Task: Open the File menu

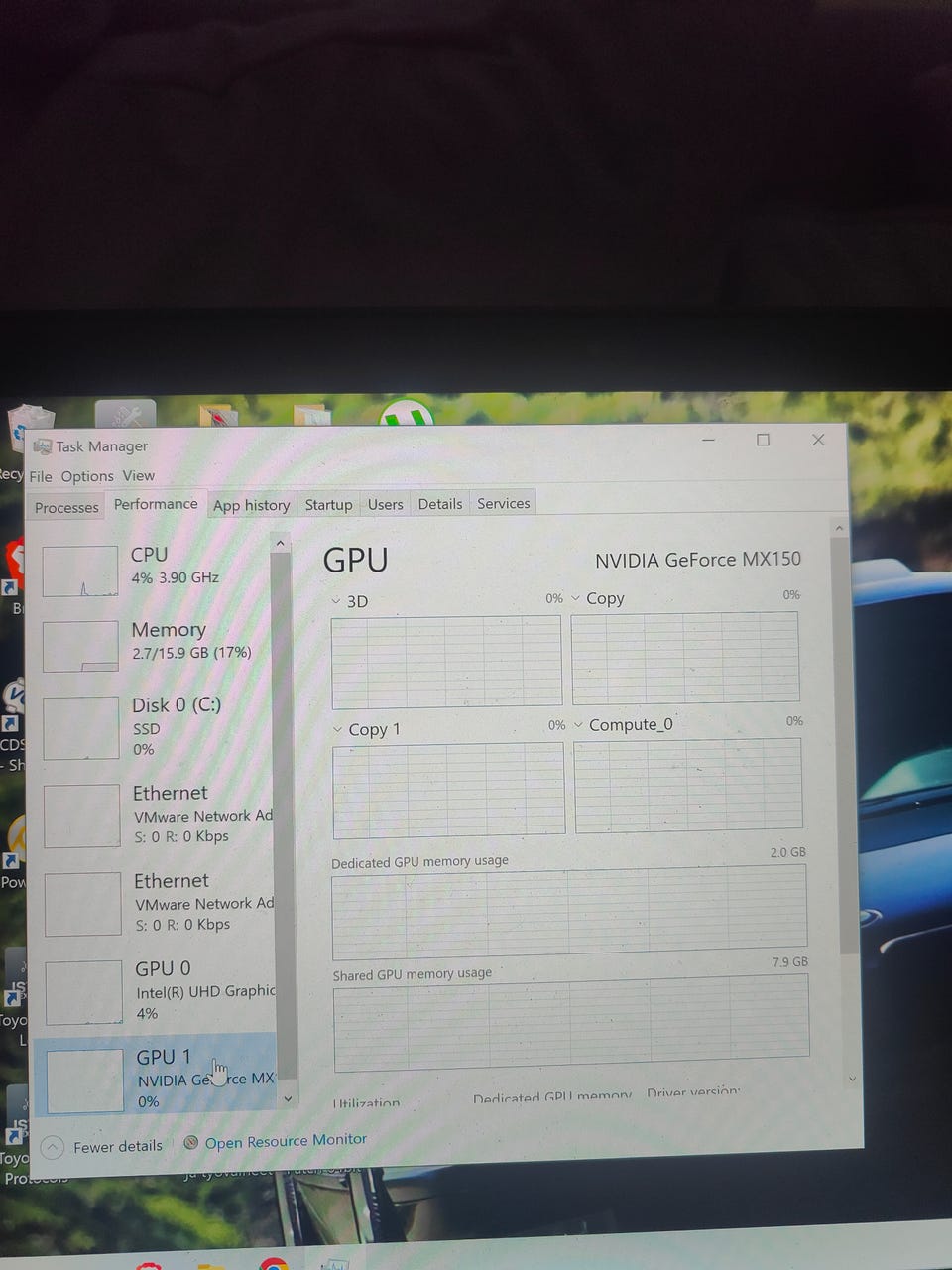Action: tap(41, 476)
